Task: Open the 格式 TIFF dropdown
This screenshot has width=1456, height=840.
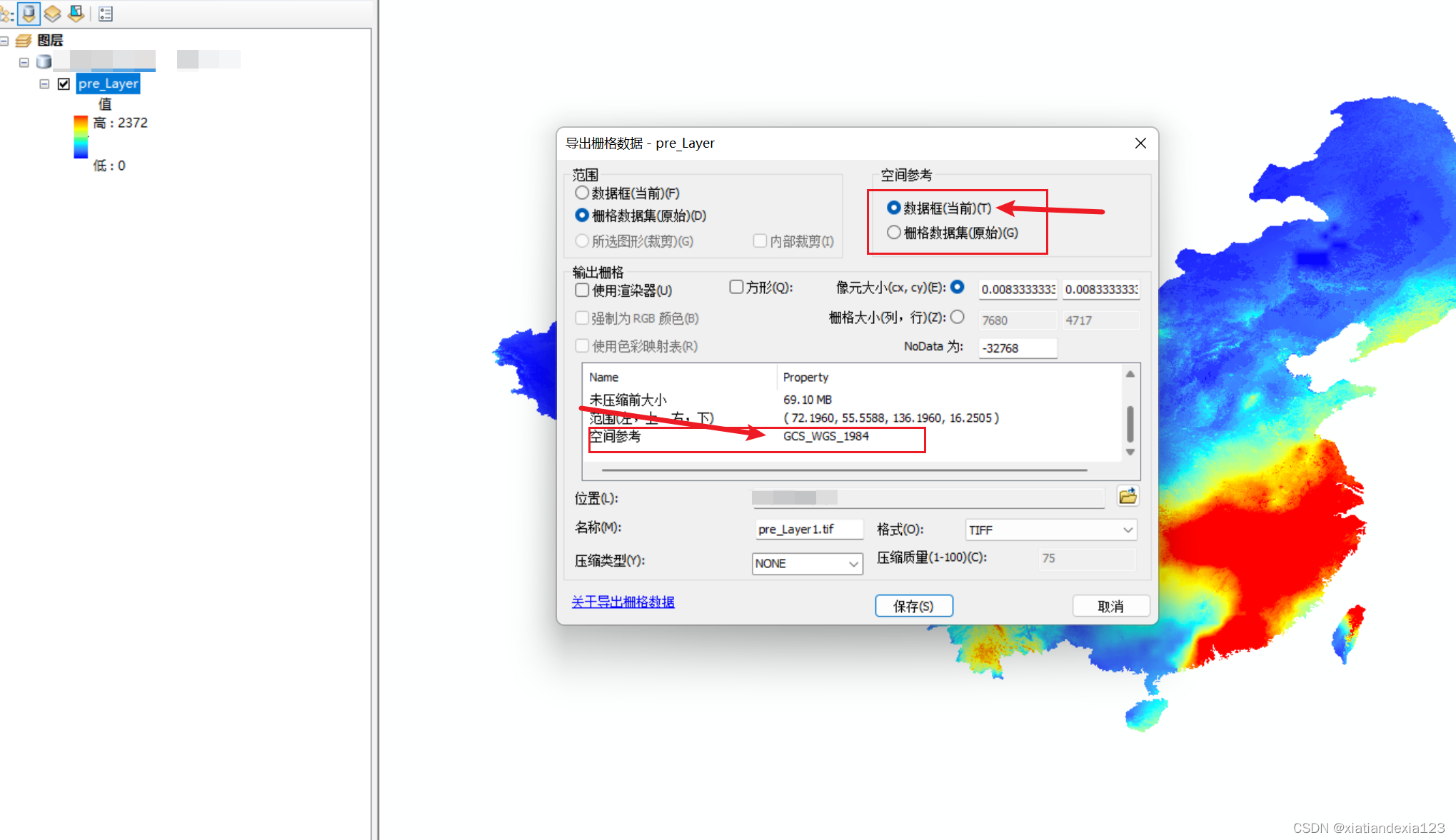Action: click(1050, 530)
